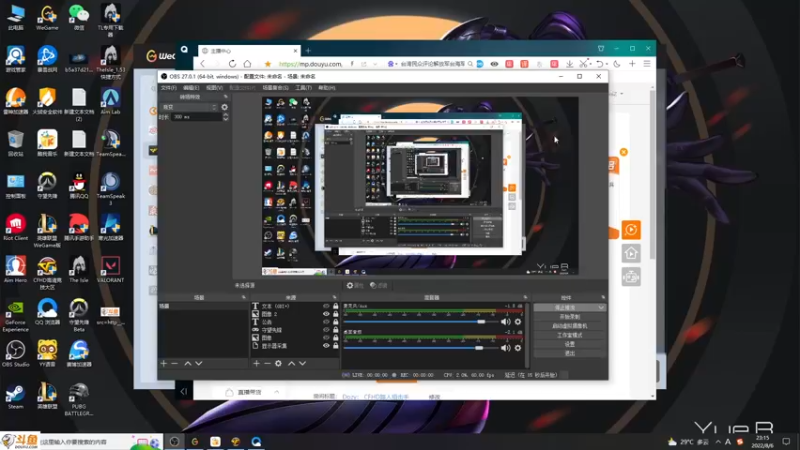The image size is (800, 450).
Task: Expand the Douyu page bottom bar chevron
Action: pos(277,392)
